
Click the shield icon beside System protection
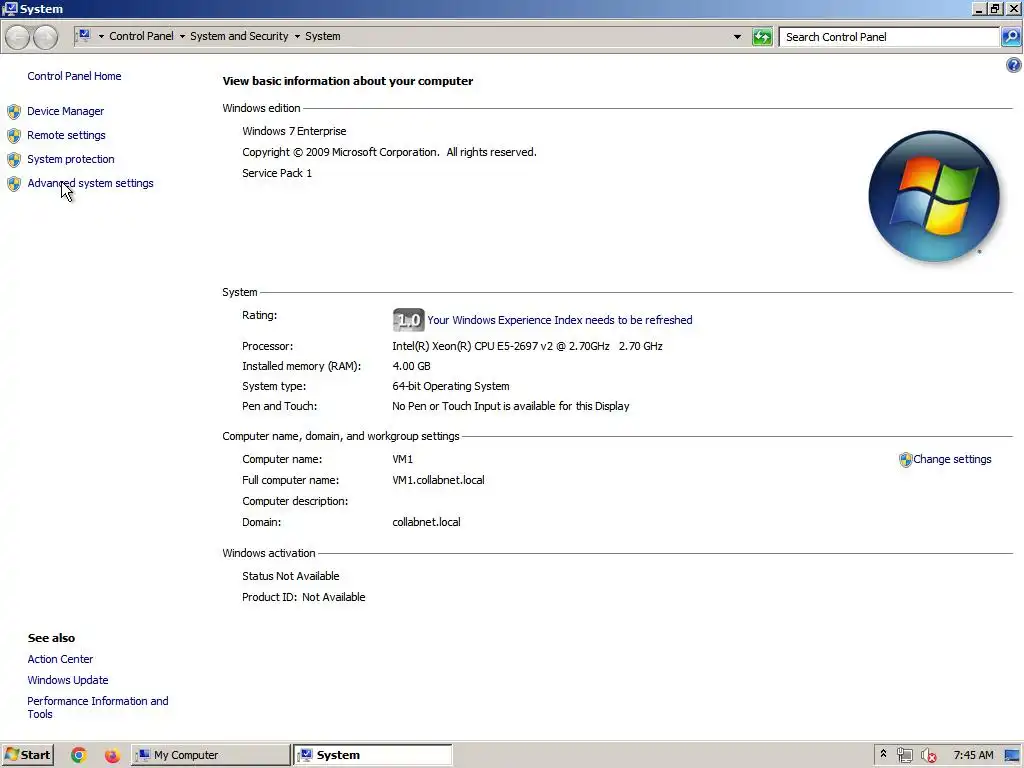(x=14, y=160)
